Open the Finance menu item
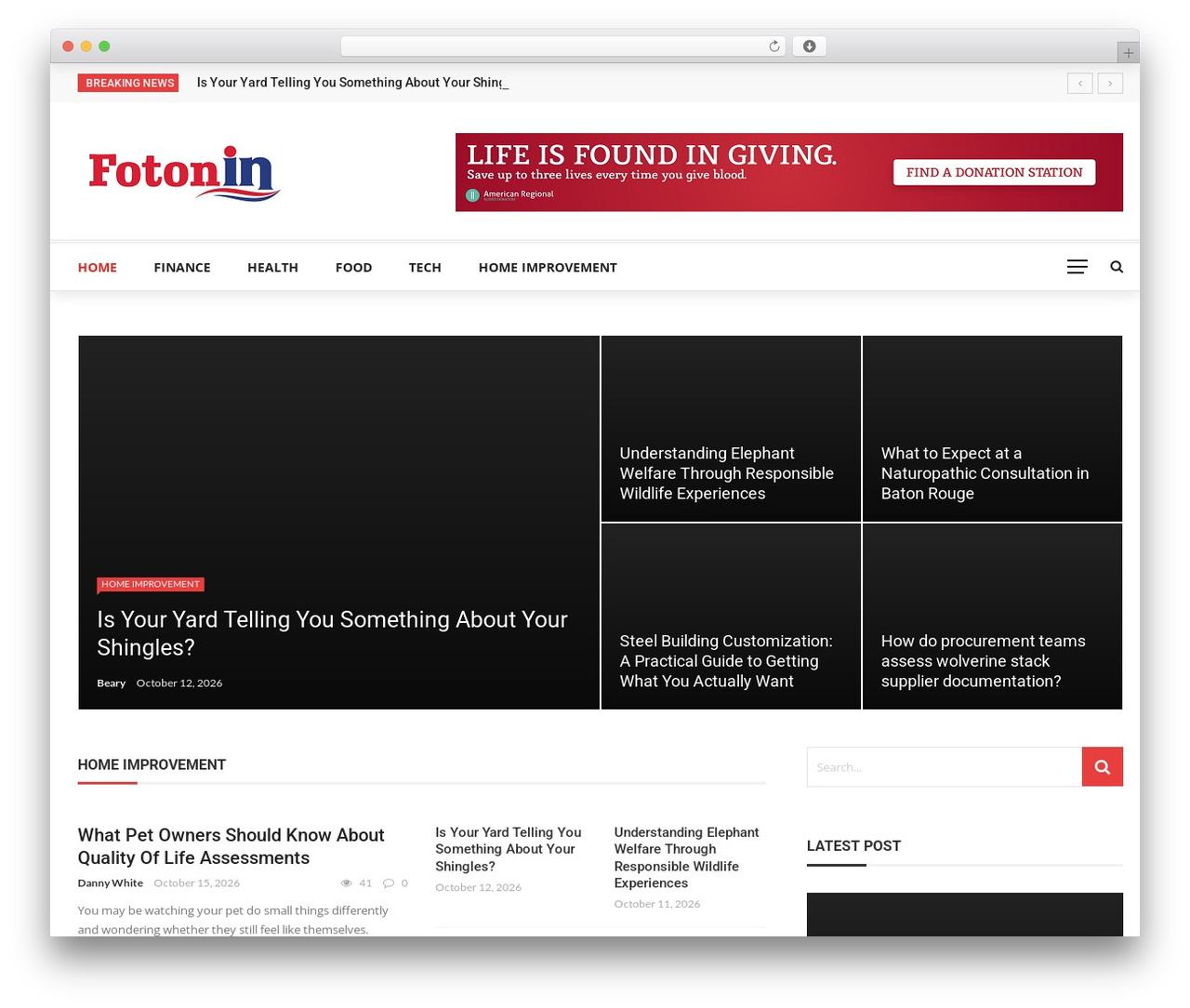Viewport: 1190px width, 1008px height. pyautogui.click(x=182, y=267)
